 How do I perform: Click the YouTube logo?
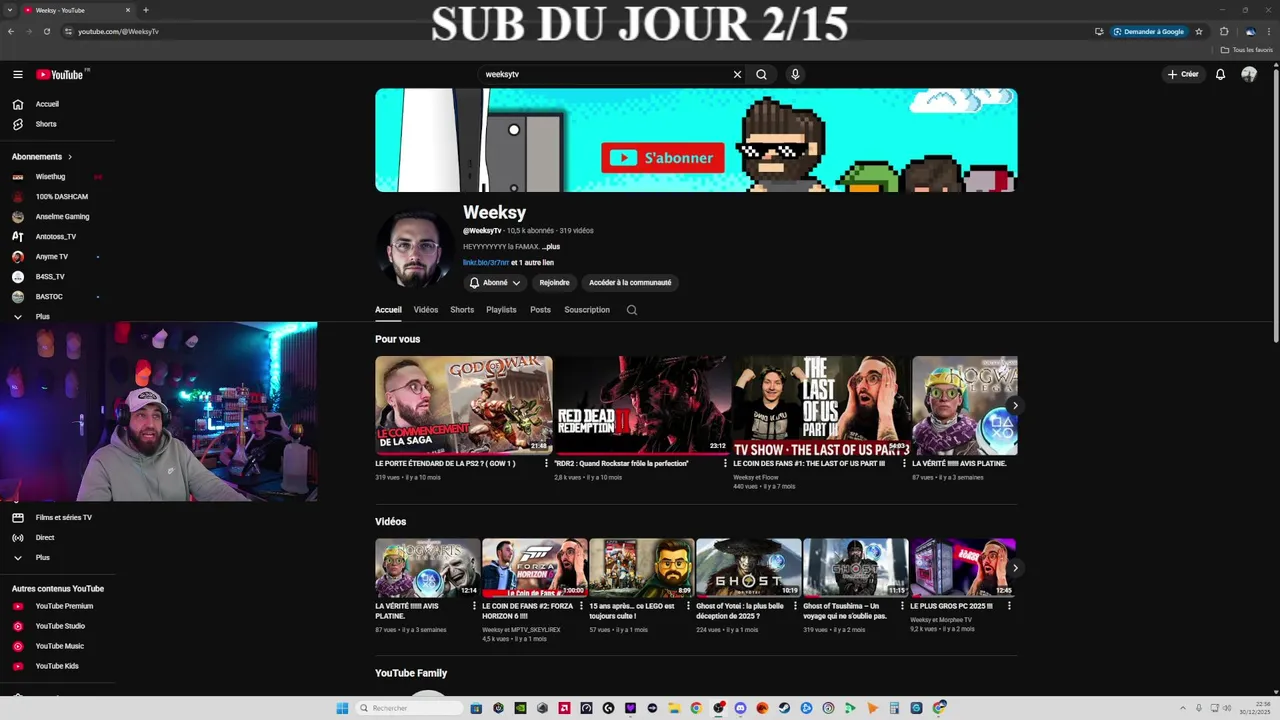click(60, 74)
